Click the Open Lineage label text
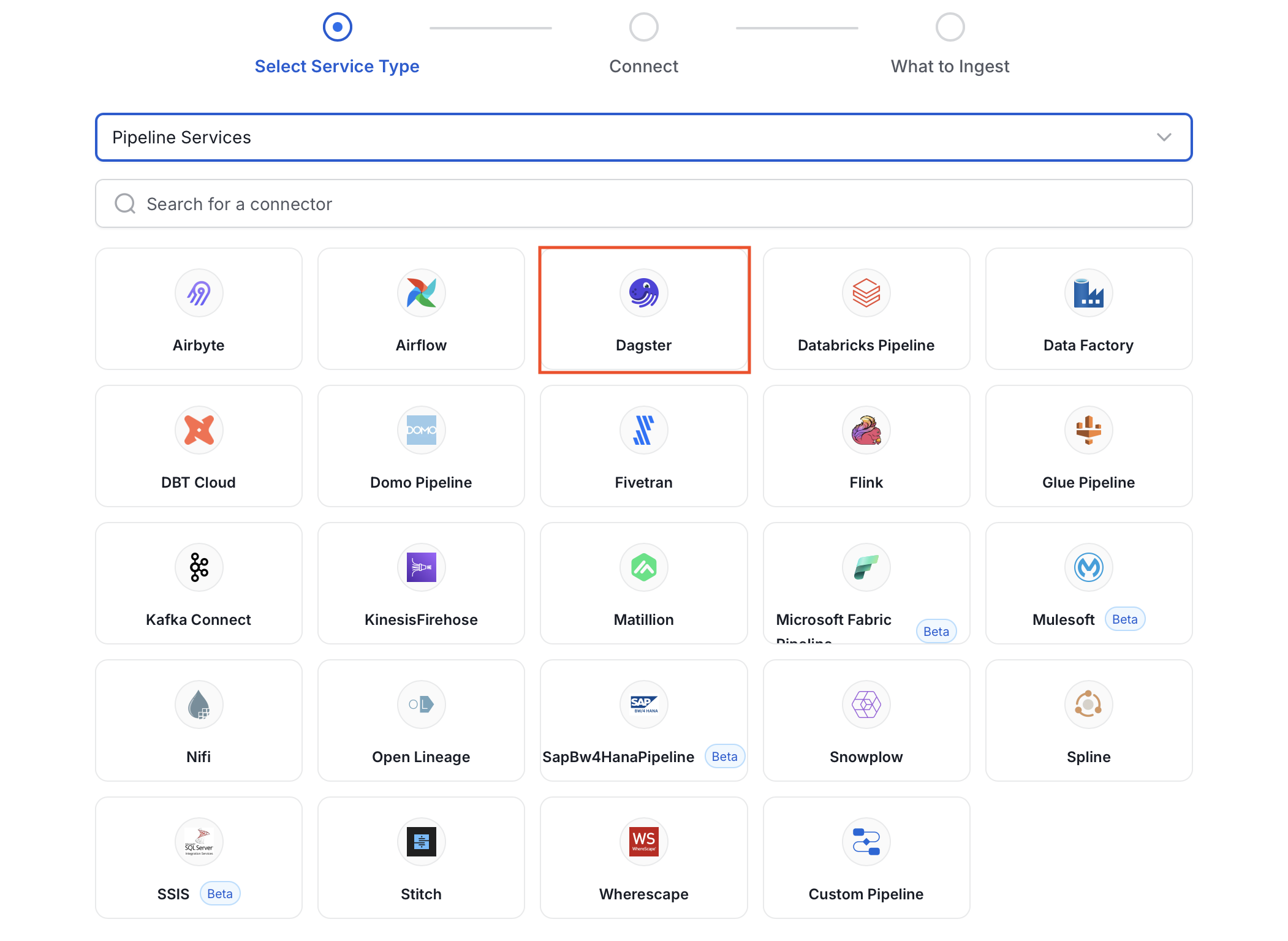The height and width of the screenshot is (941, 1288). [x=422, y=757]
